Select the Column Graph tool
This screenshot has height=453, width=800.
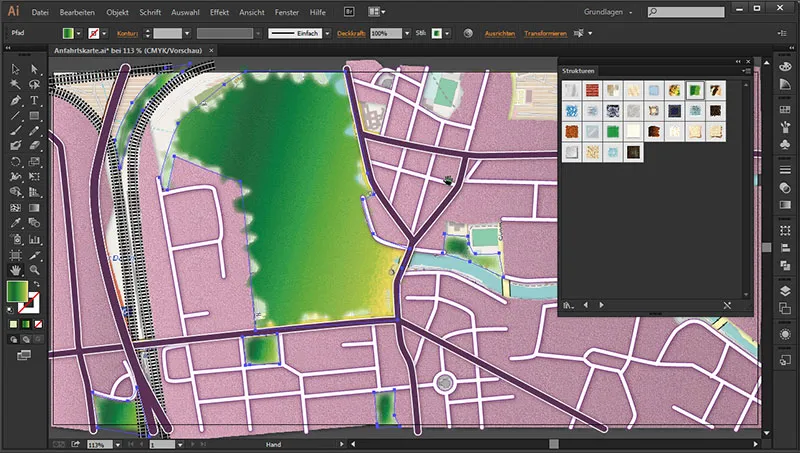pos(34,239)
